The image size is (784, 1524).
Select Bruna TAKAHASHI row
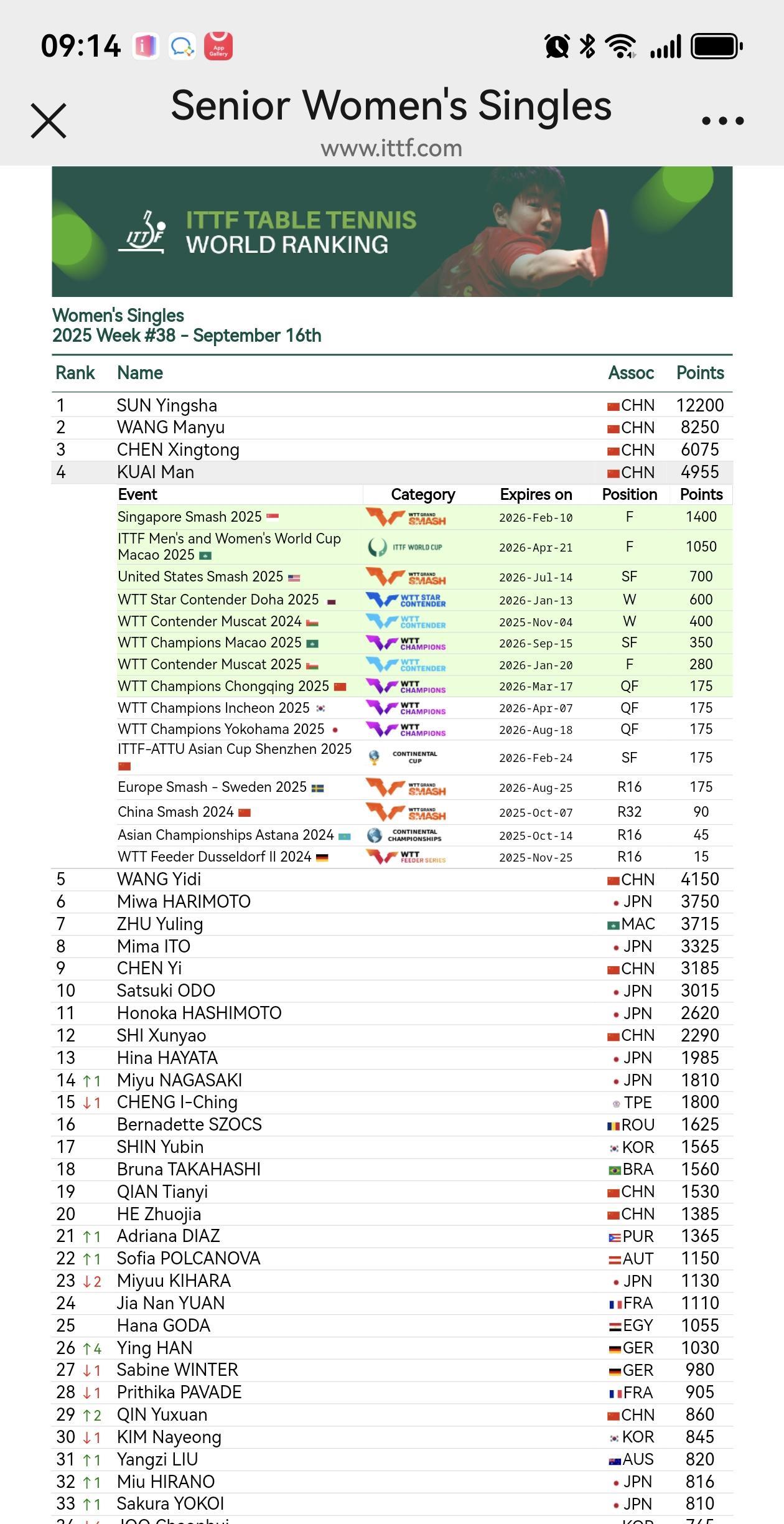pyautogui.click(x=392, y=1169)
